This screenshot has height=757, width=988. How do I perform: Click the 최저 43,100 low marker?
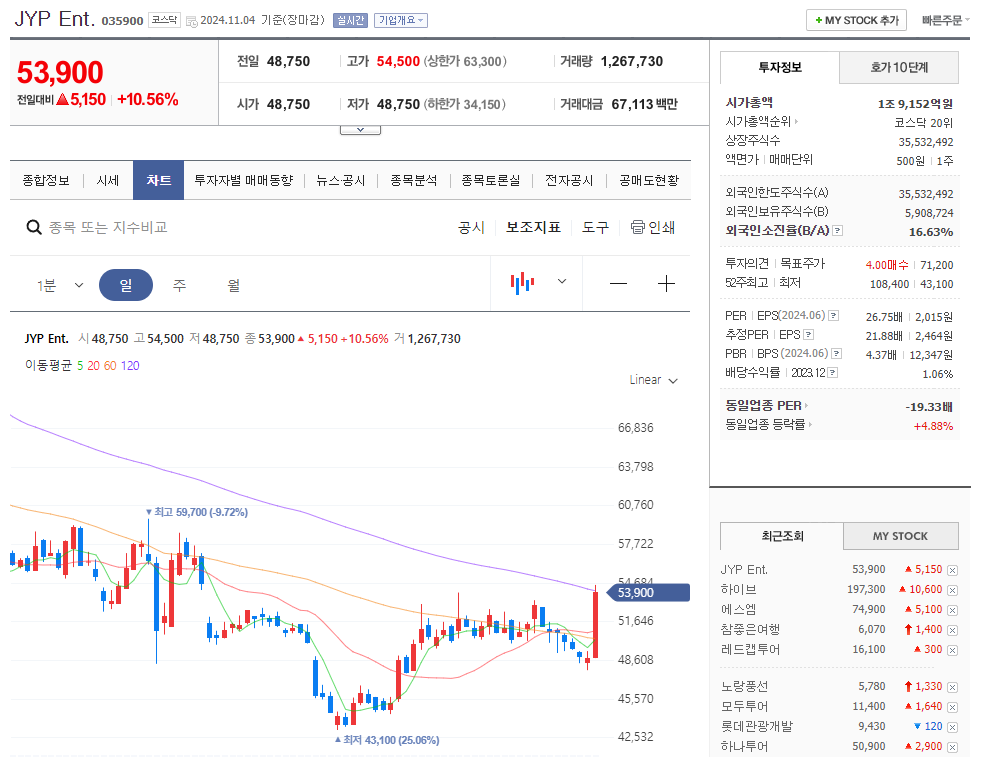coord(387,740)
